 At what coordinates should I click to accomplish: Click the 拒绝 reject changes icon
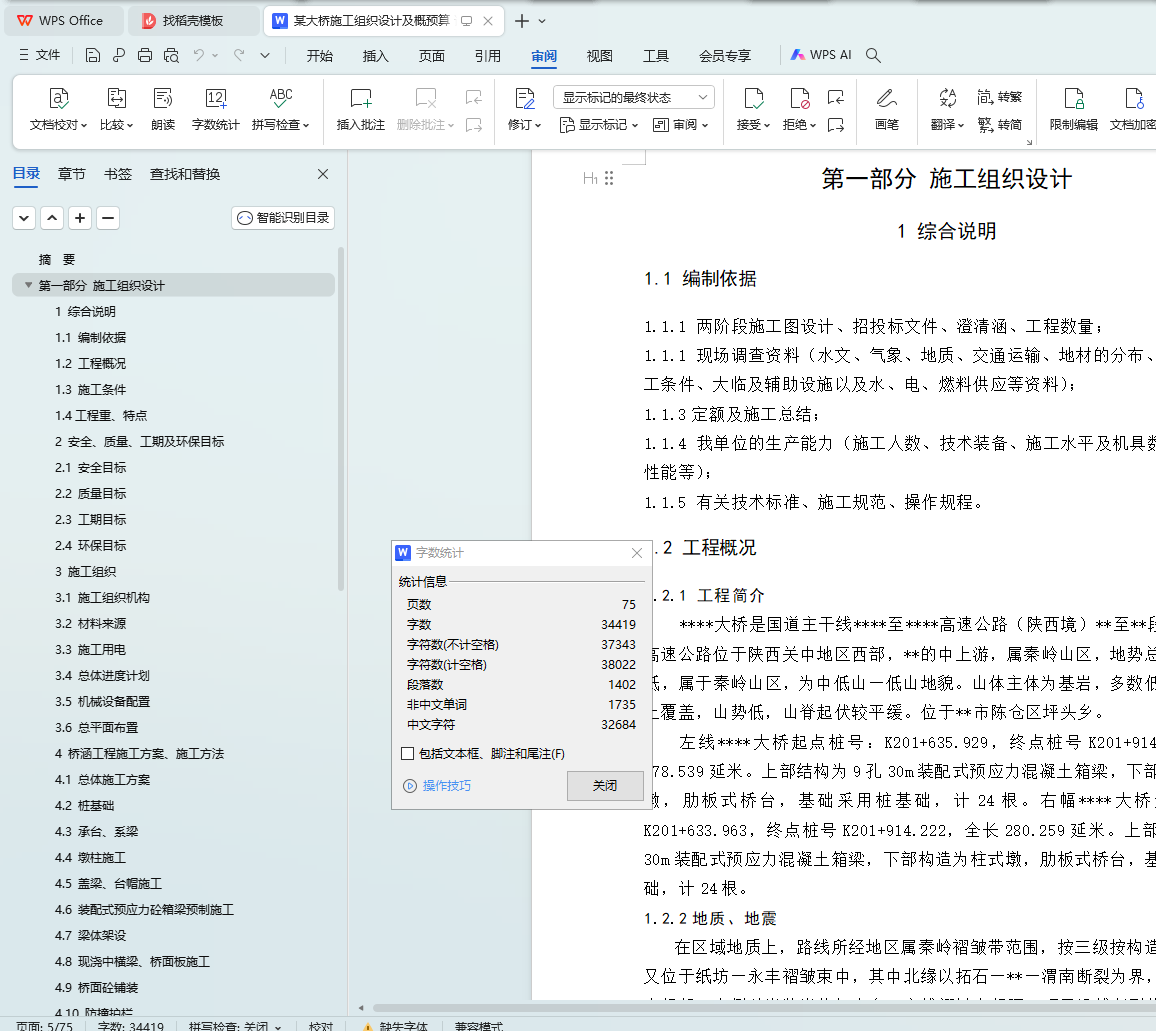(799, 98)
